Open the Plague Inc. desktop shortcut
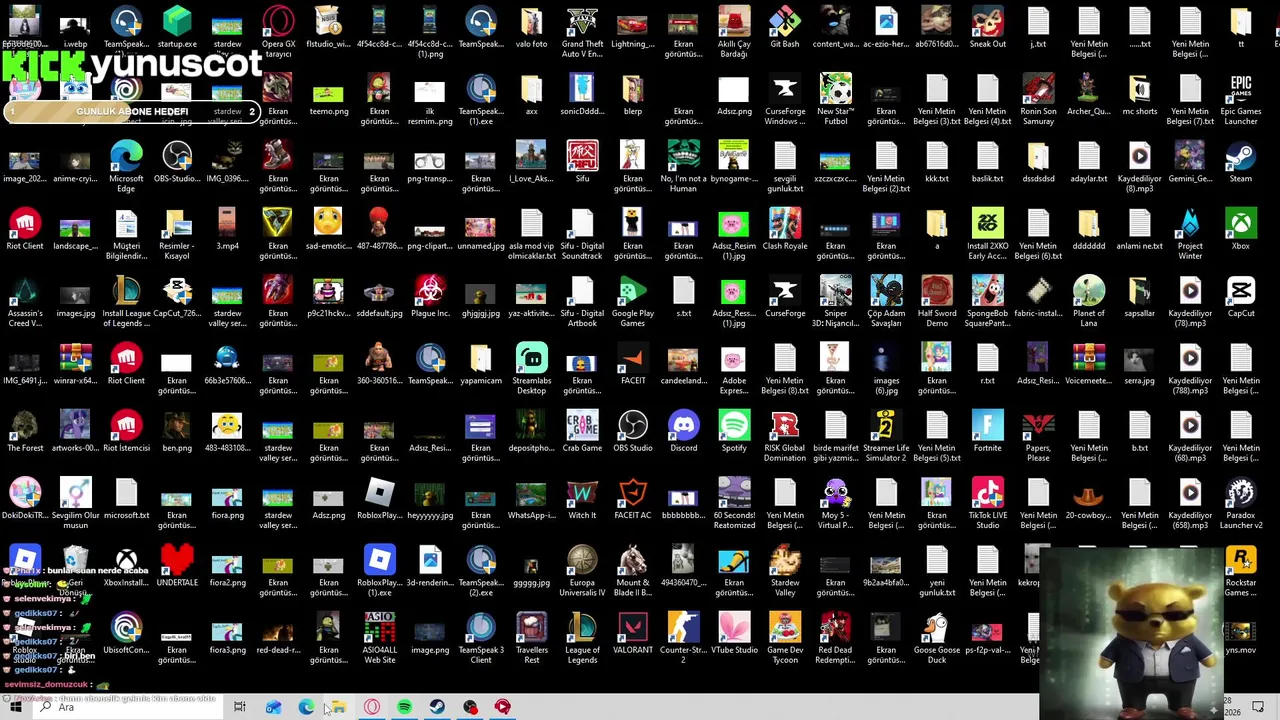Image resolution: width=1280 pixels, height=720 pixels. pos(430,296)
